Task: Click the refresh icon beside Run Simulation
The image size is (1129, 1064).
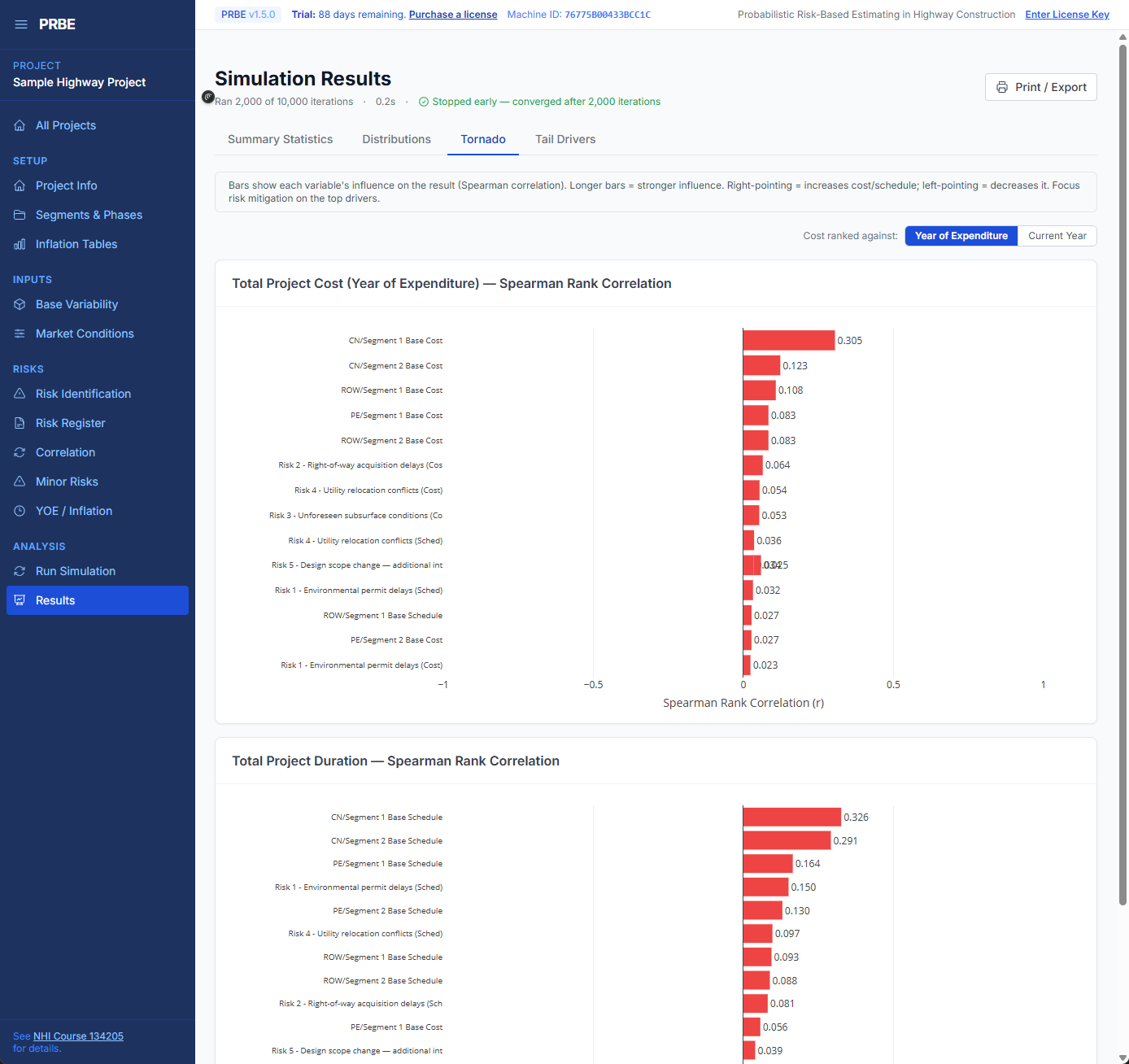Action: [x=20, y=571]
